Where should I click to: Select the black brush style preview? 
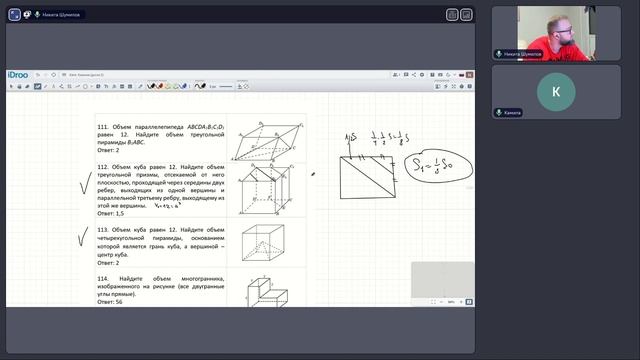point(200,86)
